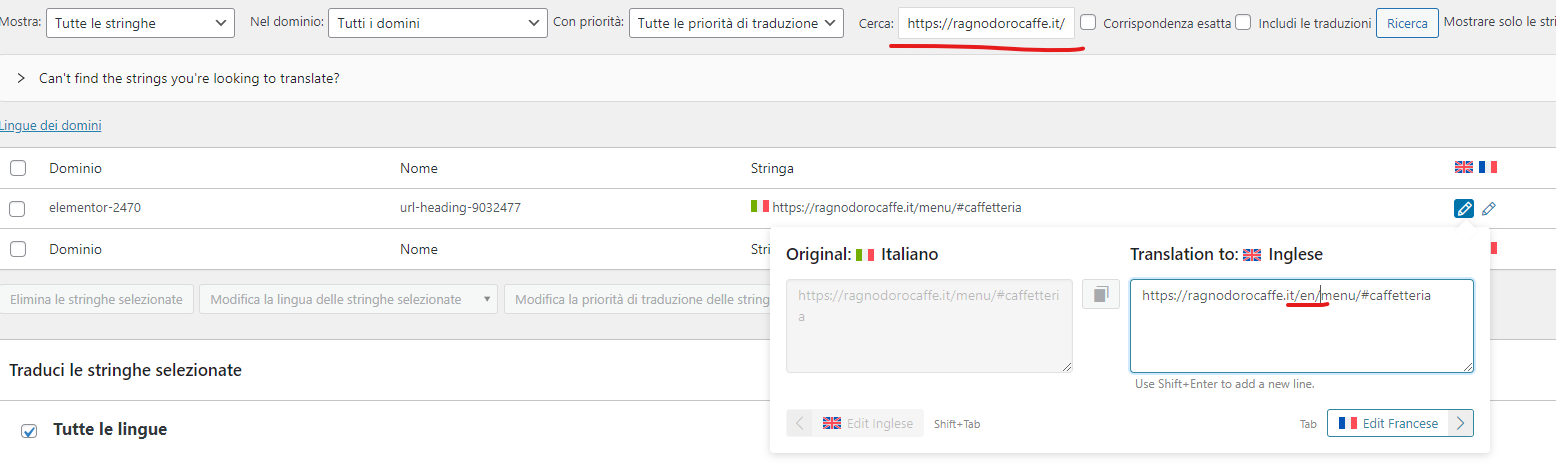Open the Tutte le stringhe dropdown
This screenshot has height=473, width=1556.
coord(140,23)
